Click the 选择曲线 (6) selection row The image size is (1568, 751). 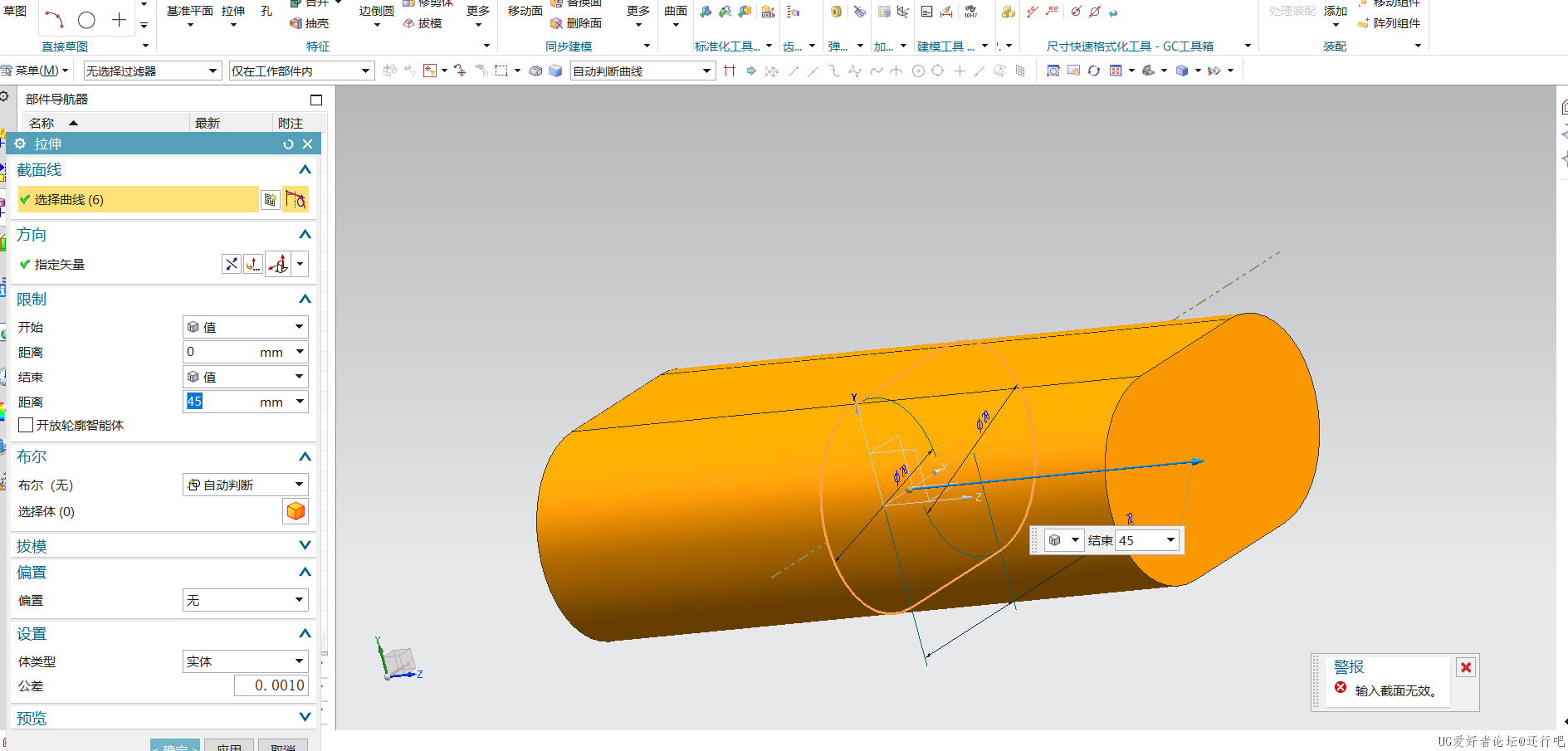(138, 199)
